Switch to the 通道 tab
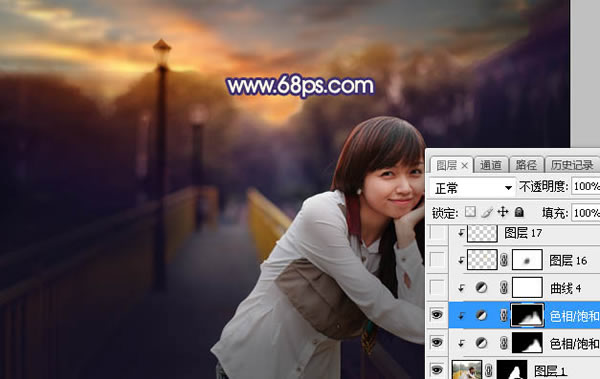The image size is (600, 379). (491, 165)
